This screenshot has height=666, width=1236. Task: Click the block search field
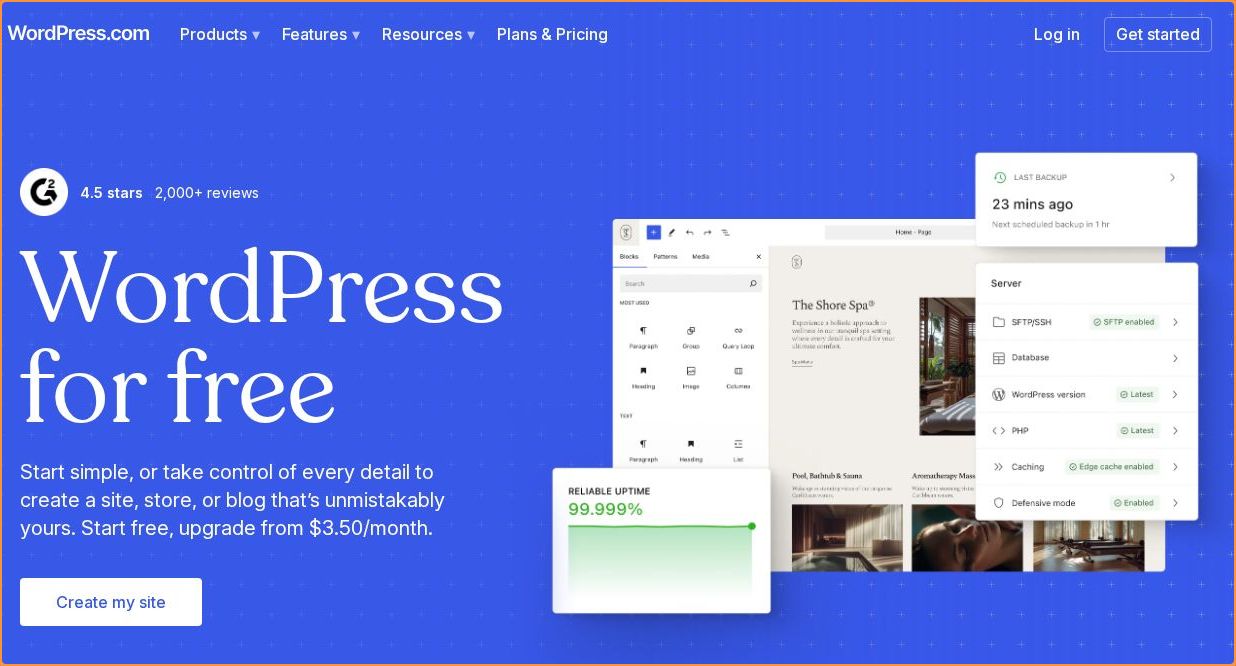coord(689,283)
